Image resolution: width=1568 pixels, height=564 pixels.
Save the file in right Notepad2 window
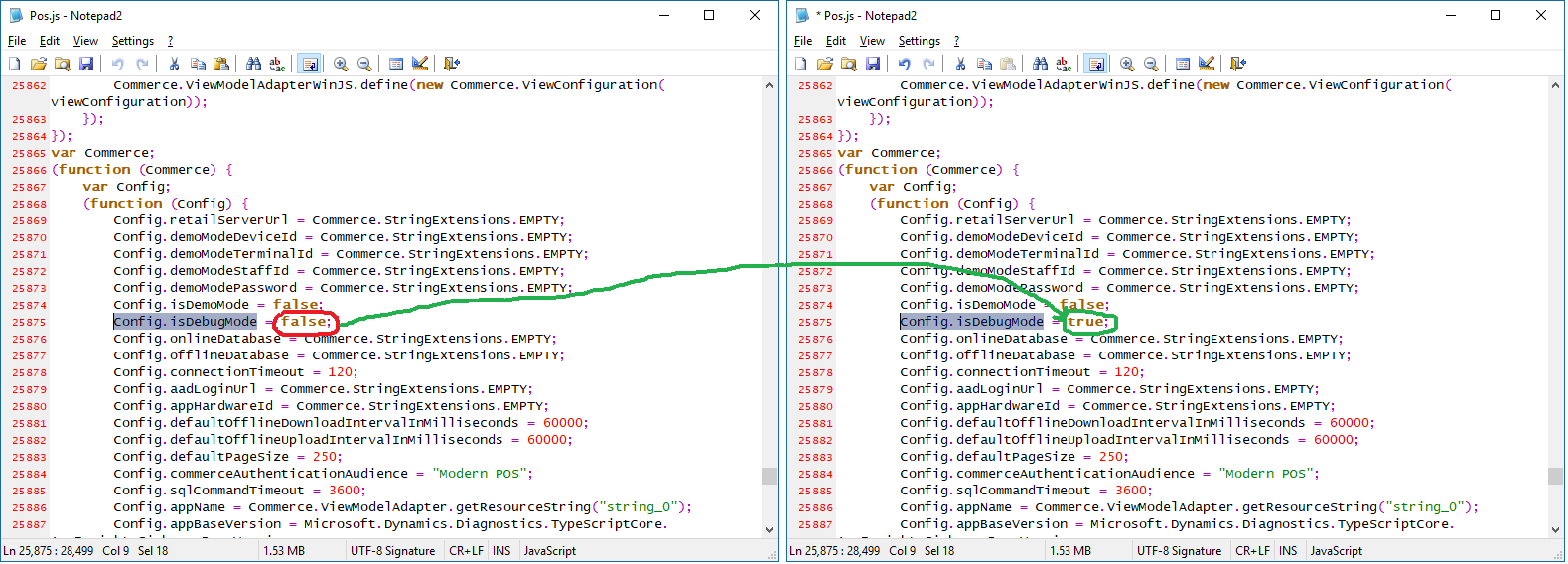tap(873, 64)
